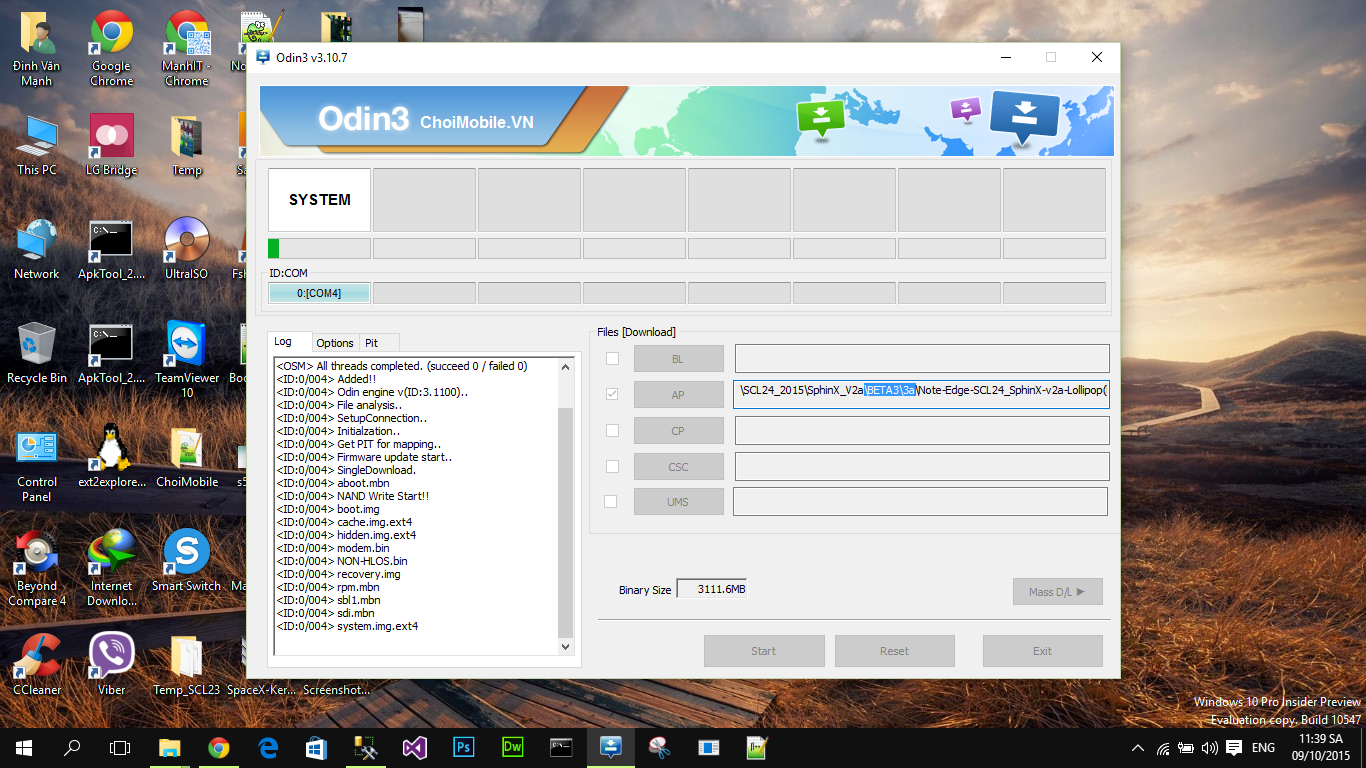Select CCleaner desktop shortcut
Viewport: 1366px width, 768px height.
37,665
